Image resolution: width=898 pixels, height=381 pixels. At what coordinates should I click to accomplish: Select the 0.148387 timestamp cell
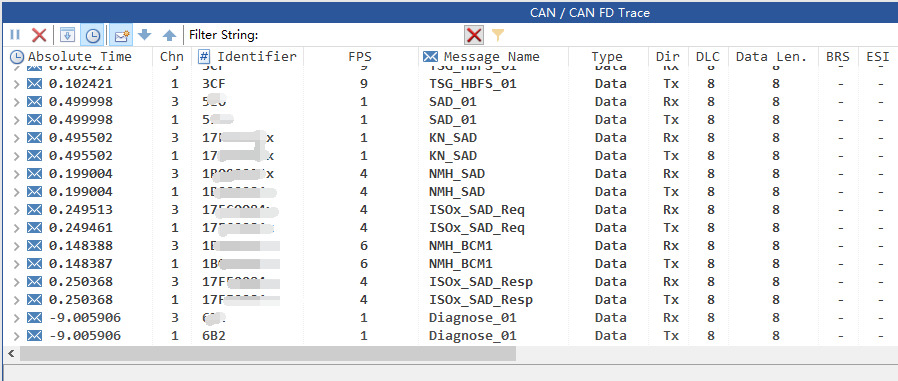[x=81, y=264]
